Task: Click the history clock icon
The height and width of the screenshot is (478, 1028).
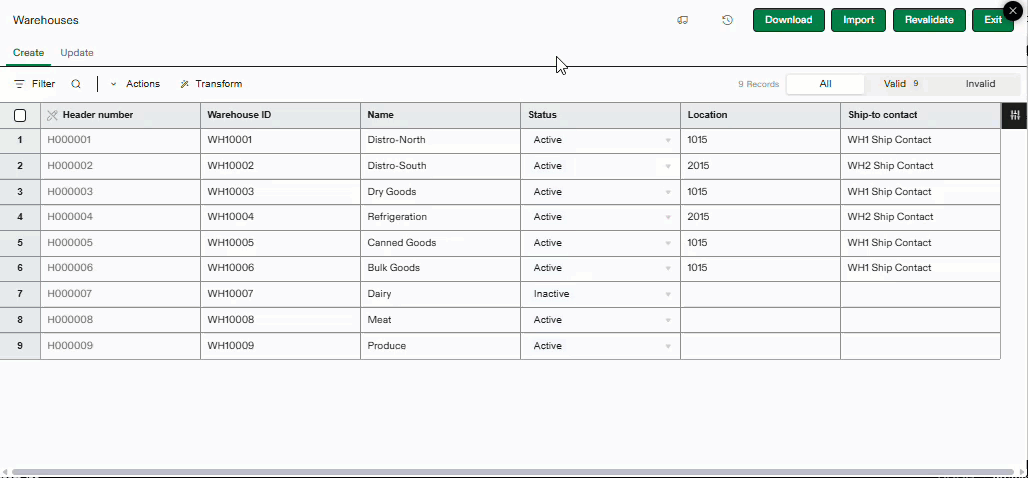Action: (x=727, y=20)
